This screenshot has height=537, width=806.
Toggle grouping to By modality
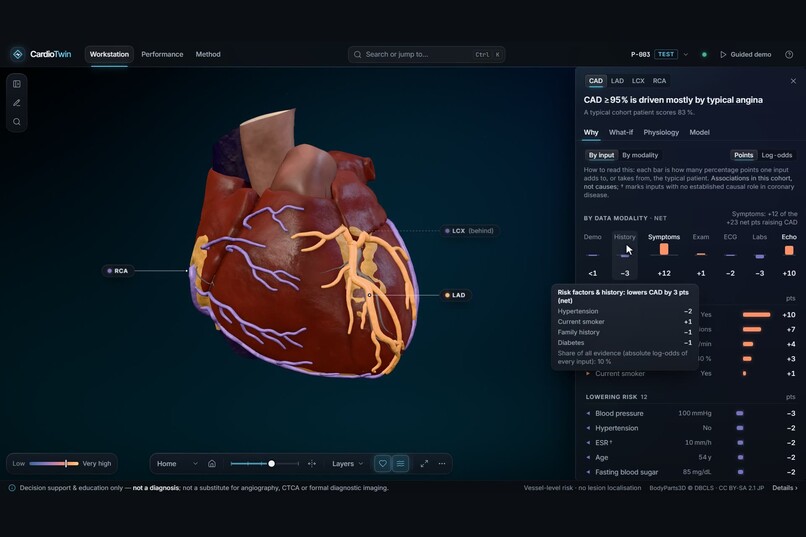pyautogui.click(x=640, y=155)
